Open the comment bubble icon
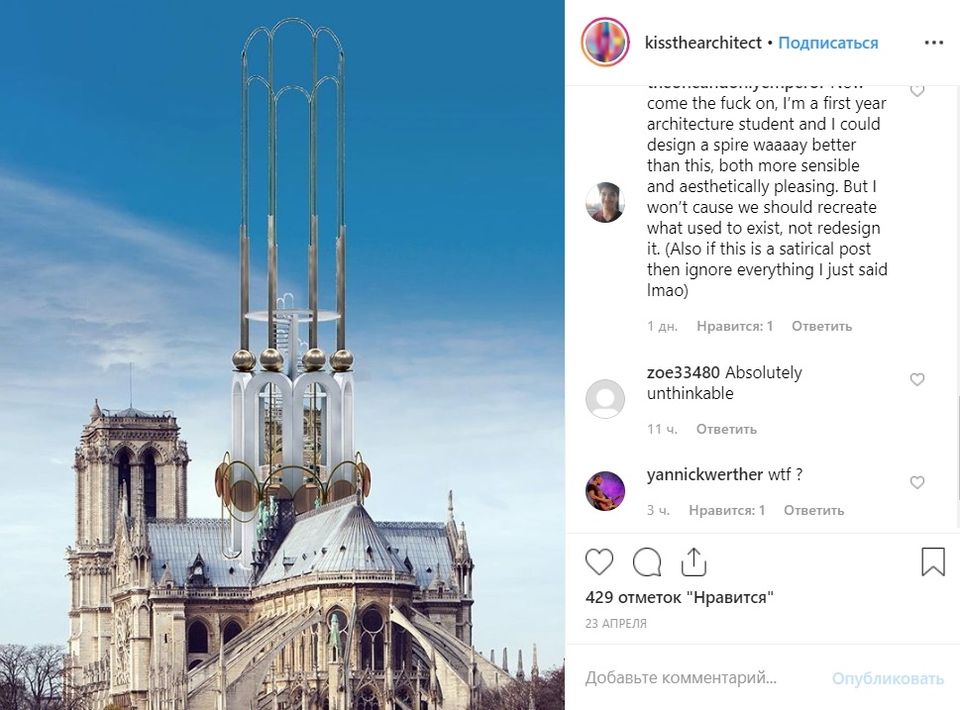Screen dimensions: 960x710 647,562
